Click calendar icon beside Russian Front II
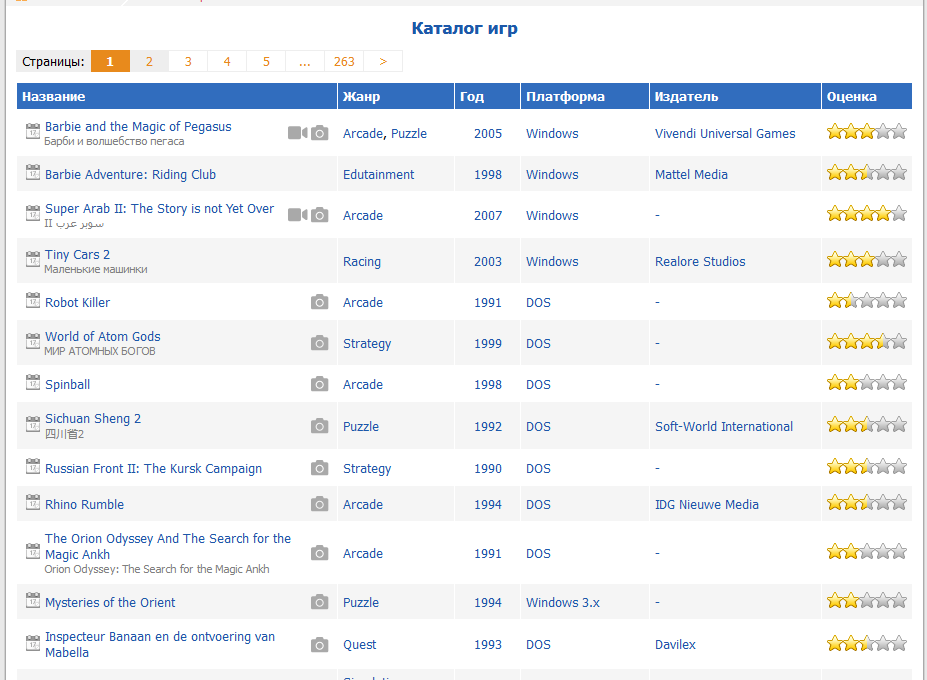 click(33, 466)
